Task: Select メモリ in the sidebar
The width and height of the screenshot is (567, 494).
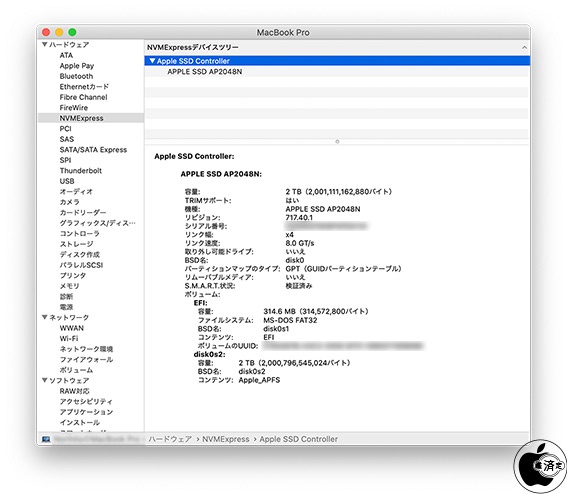Action: tap(69, 286)
